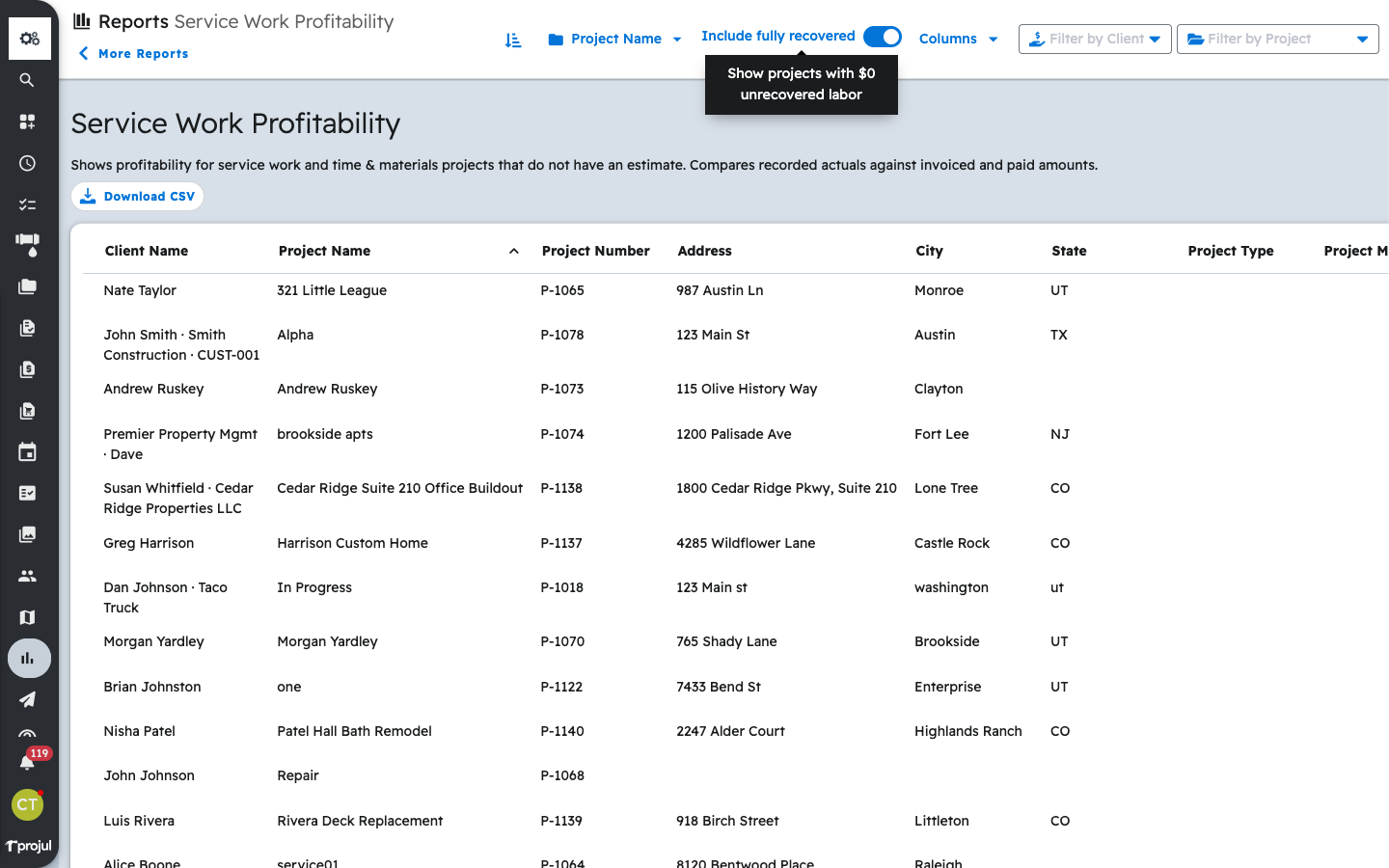Sort by the Client Name column header
The width and height of the screenshot is (1389, 868).
point(147,251)
